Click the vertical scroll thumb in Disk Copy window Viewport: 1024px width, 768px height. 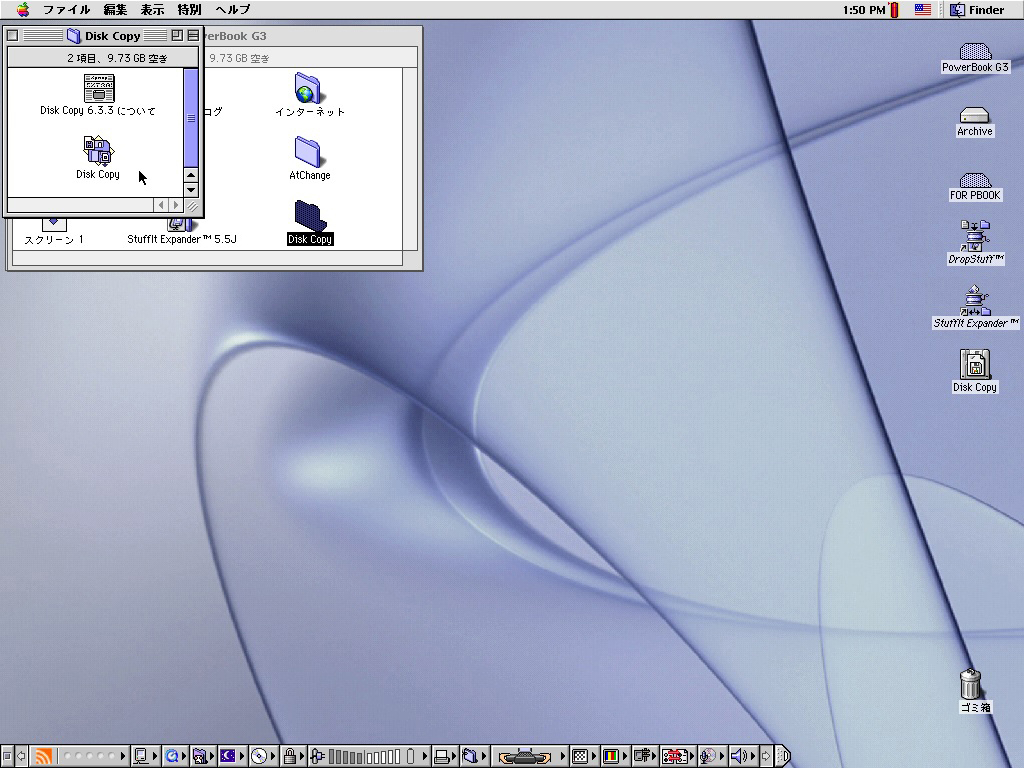click(191, 118)
